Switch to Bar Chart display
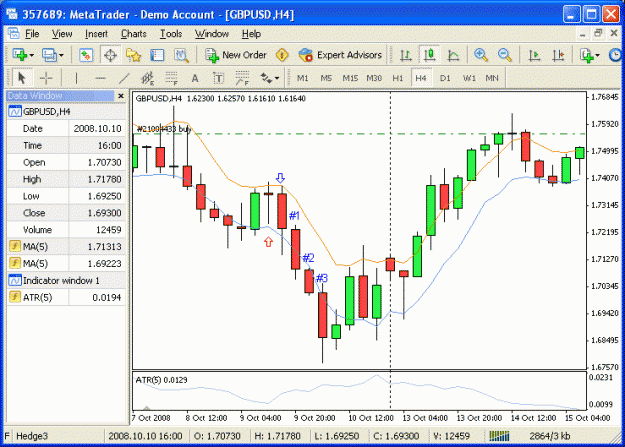 click(406, 55)
